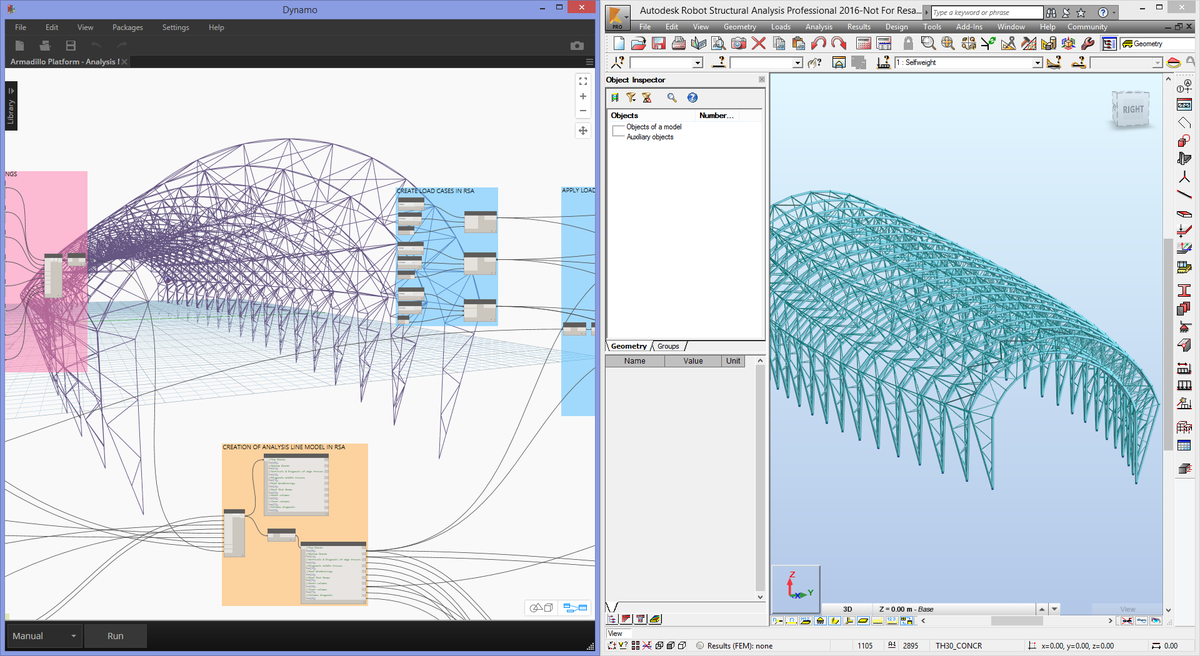1200x656 pixels.
Task: Open Dynamo's View menu
Action: (x=85, y=27)
